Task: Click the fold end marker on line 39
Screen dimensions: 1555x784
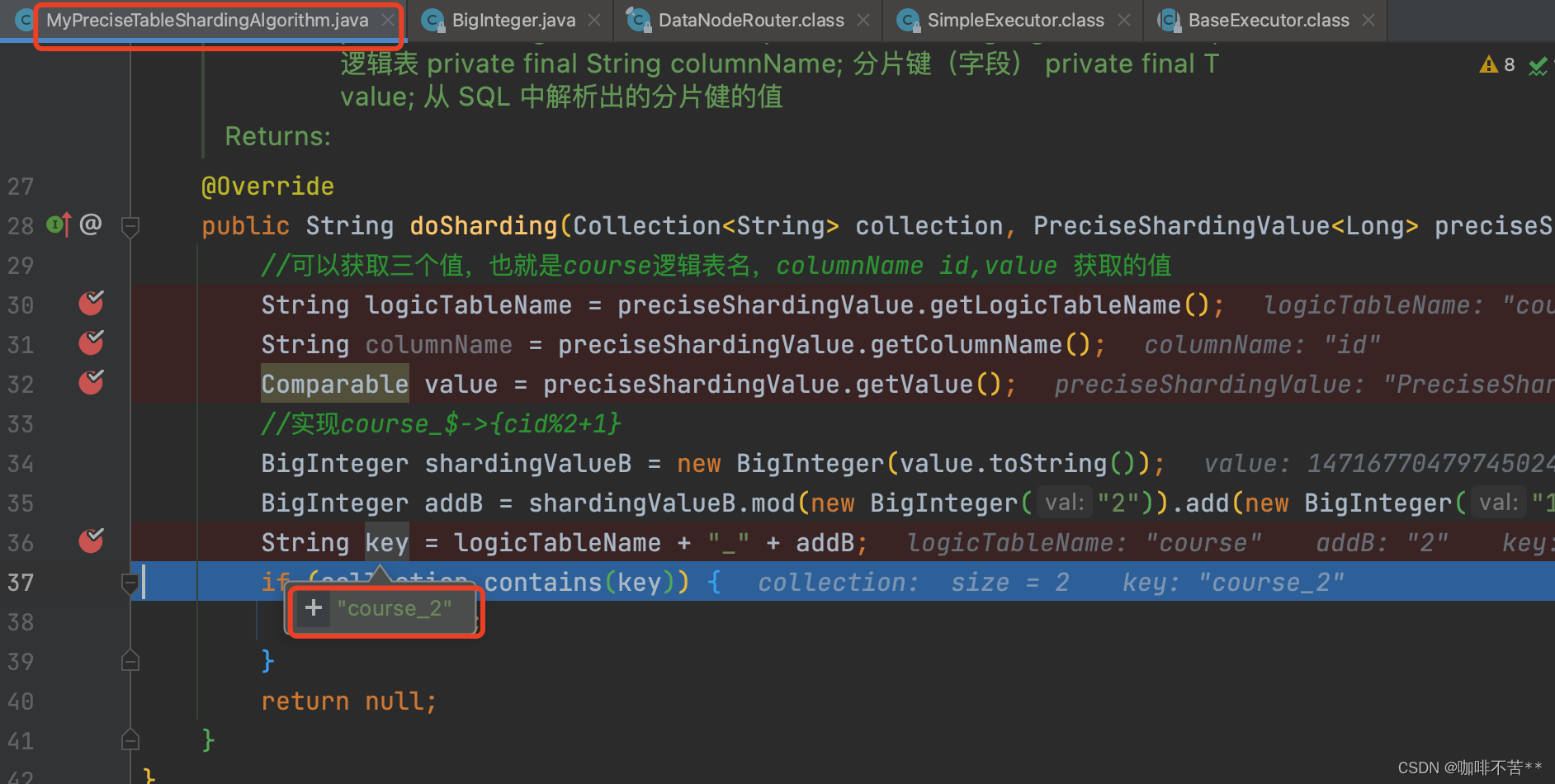Action: pos(130,660)
